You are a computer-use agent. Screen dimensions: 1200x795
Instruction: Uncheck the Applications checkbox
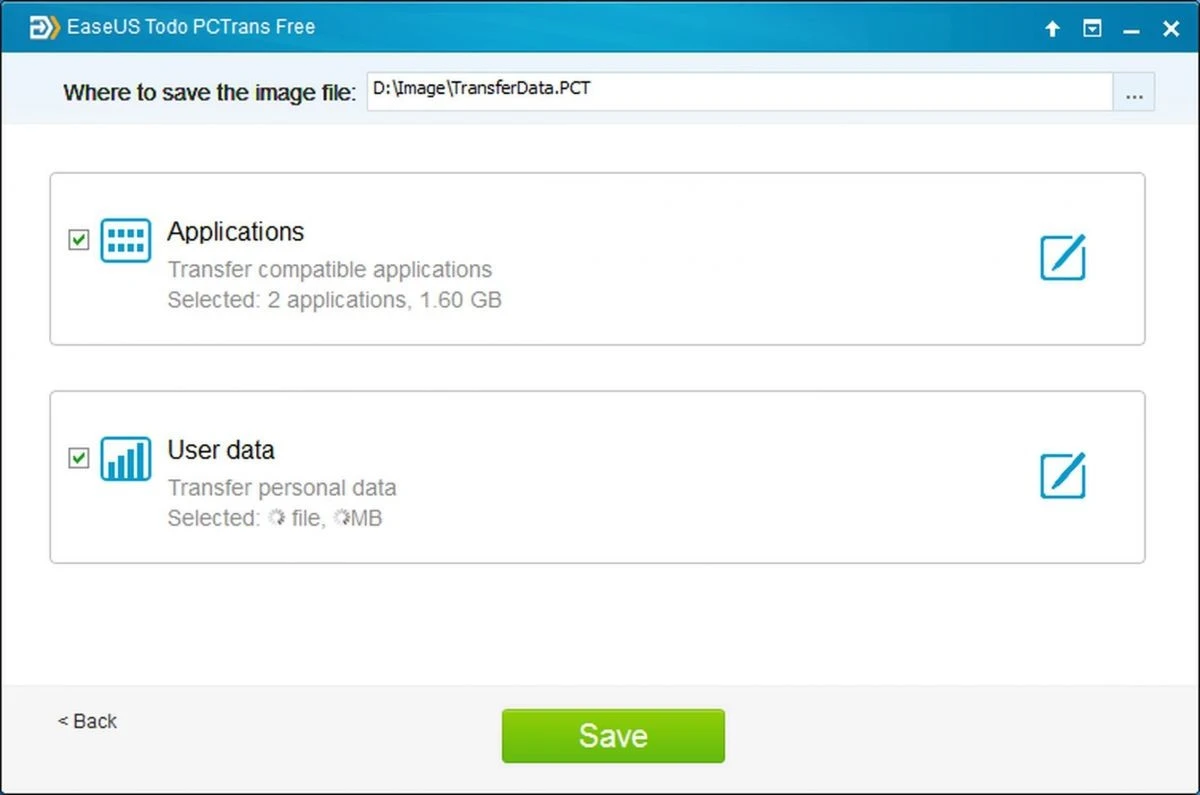pyautogui.click(x=78, y=240)
